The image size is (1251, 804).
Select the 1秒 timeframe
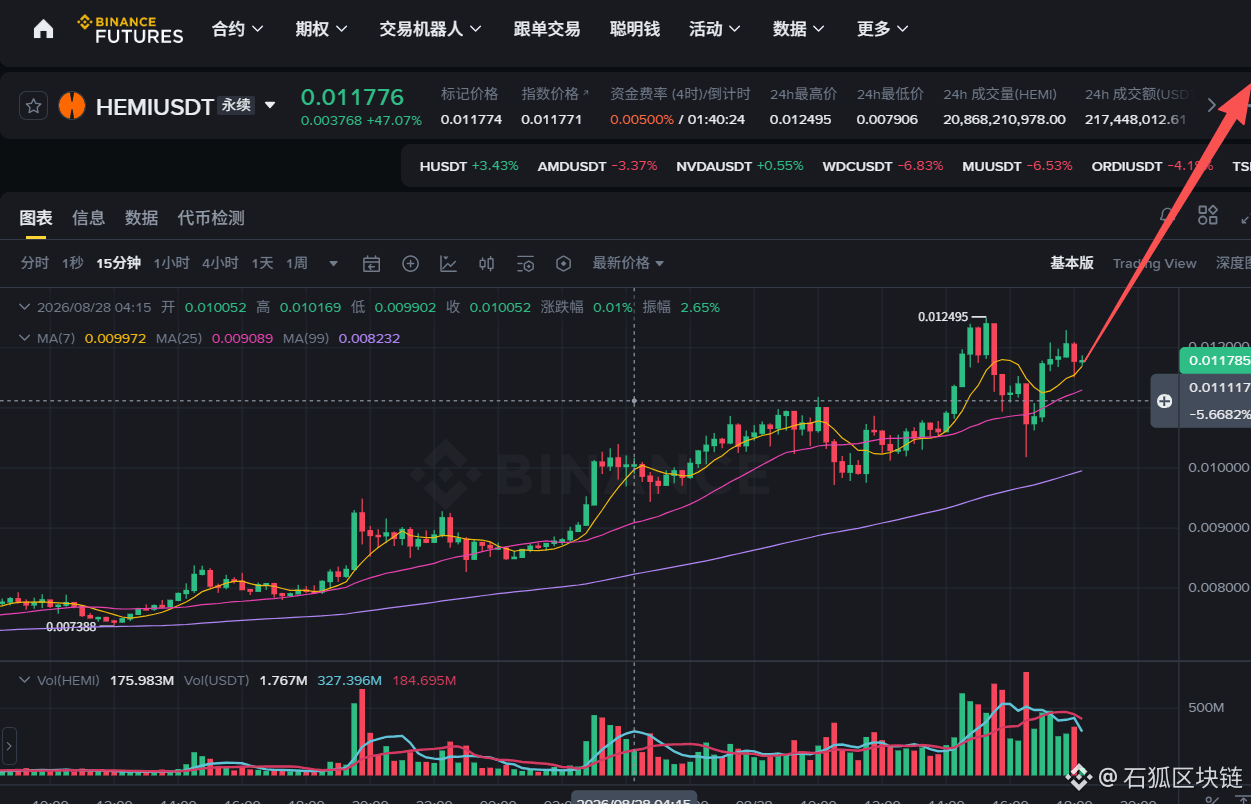coord(73,263)
